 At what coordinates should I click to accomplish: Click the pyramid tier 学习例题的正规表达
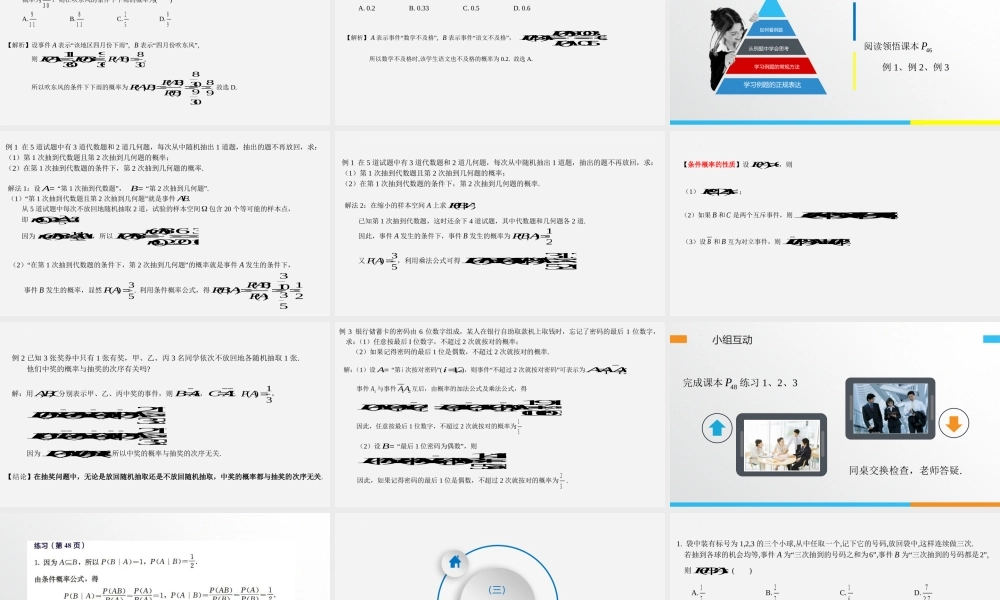[x=772, y=85]
